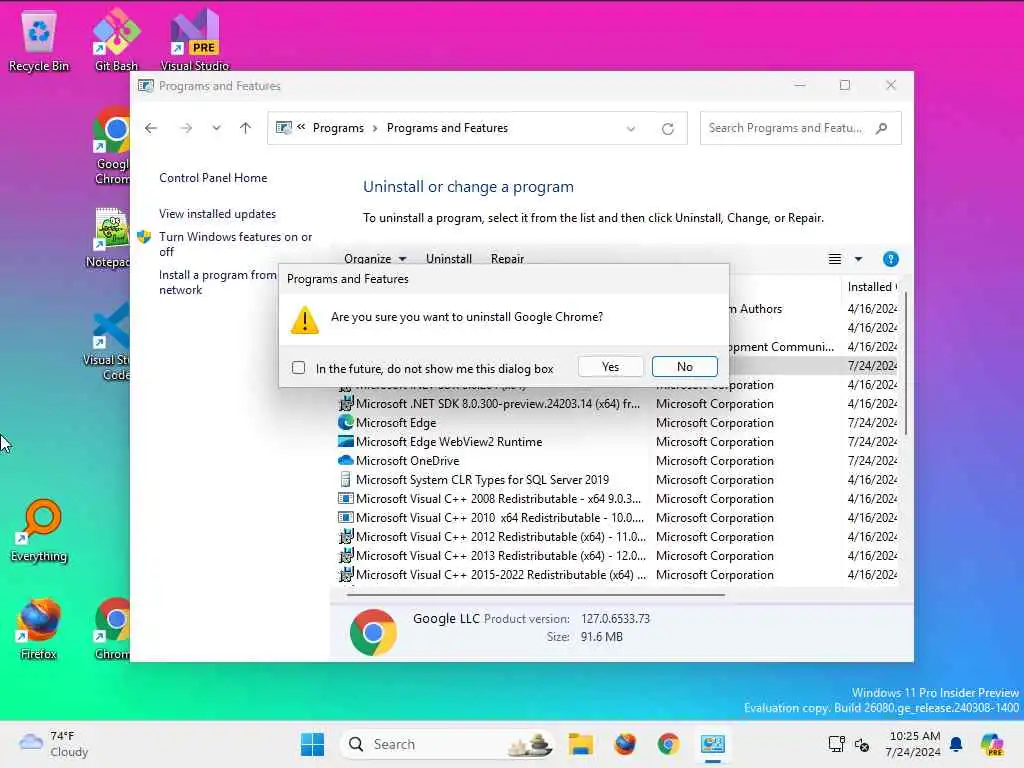
Task: Click the OneDrive cloud icon in list
Action: pyautogui.click(x=345, y=460)
